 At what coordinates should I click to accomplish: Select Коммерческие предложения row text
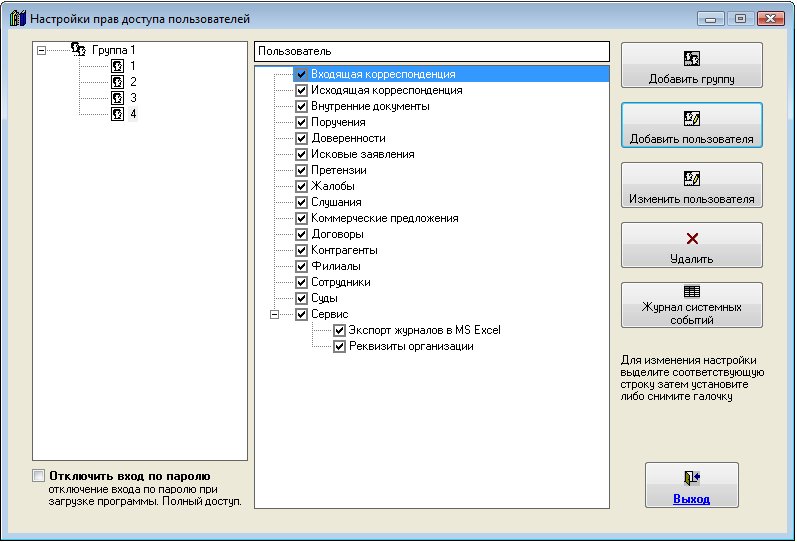384,218
